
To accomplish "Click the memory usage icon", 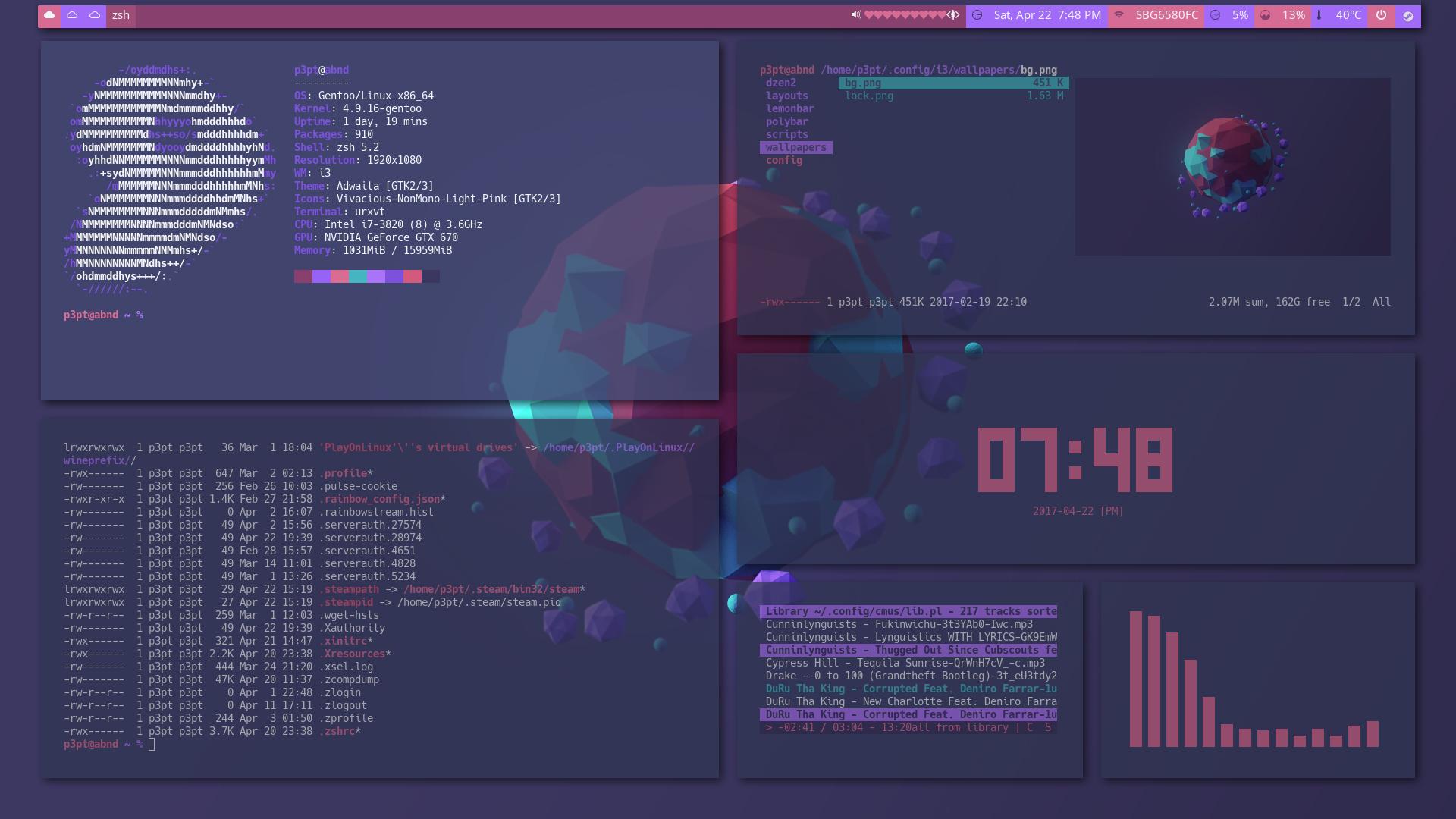I will point(1265,15).
